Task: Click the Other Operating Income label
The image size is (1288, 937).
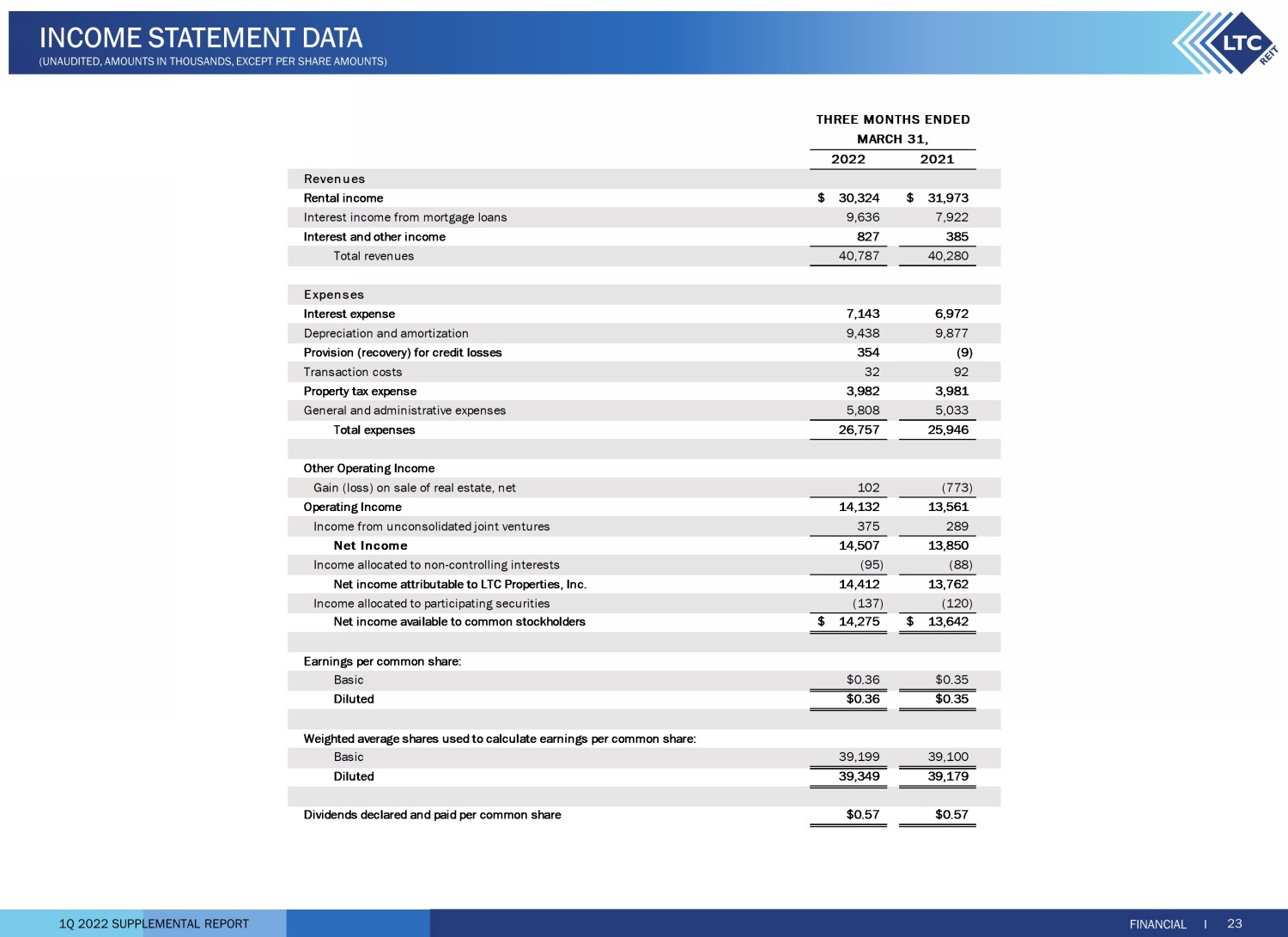Action: [369, 469]
